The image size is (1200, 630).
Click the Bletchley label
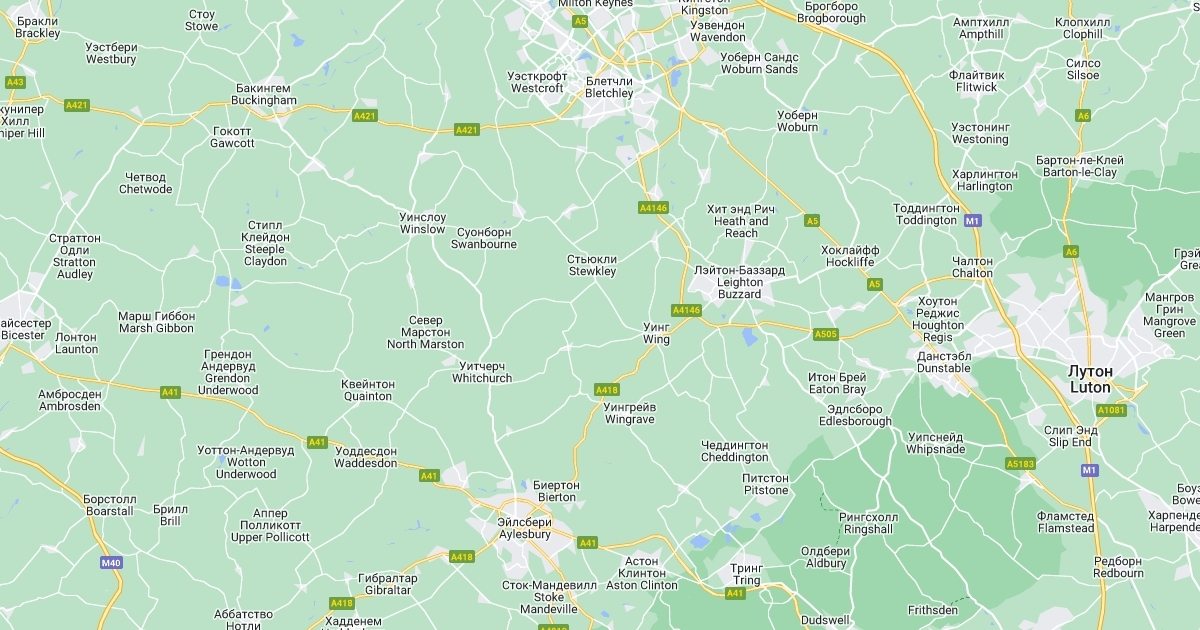(x=609, y=87)
